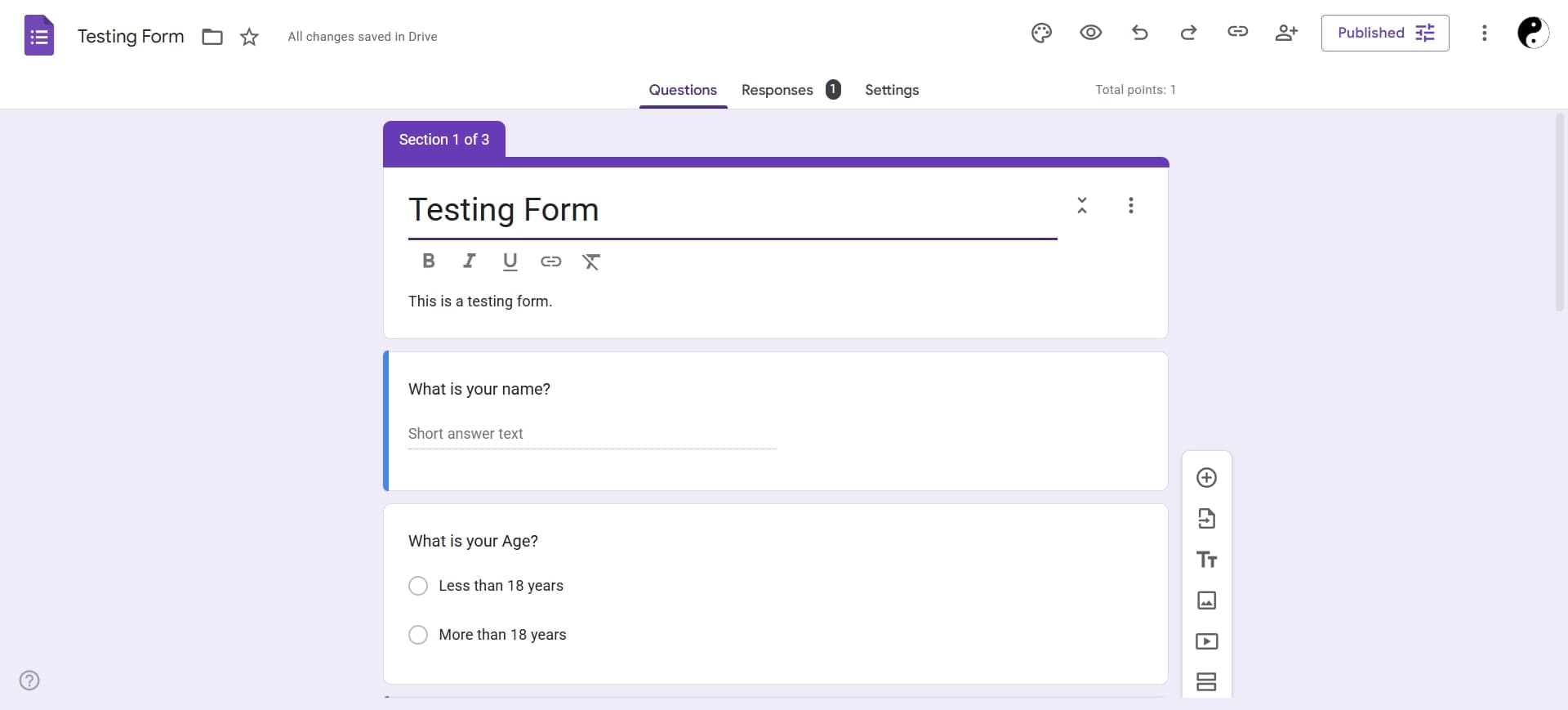Image resolution: width=1568 pixels, height=710 pixels.
Task: Remove formatting from title
Action: coord(591,261)
